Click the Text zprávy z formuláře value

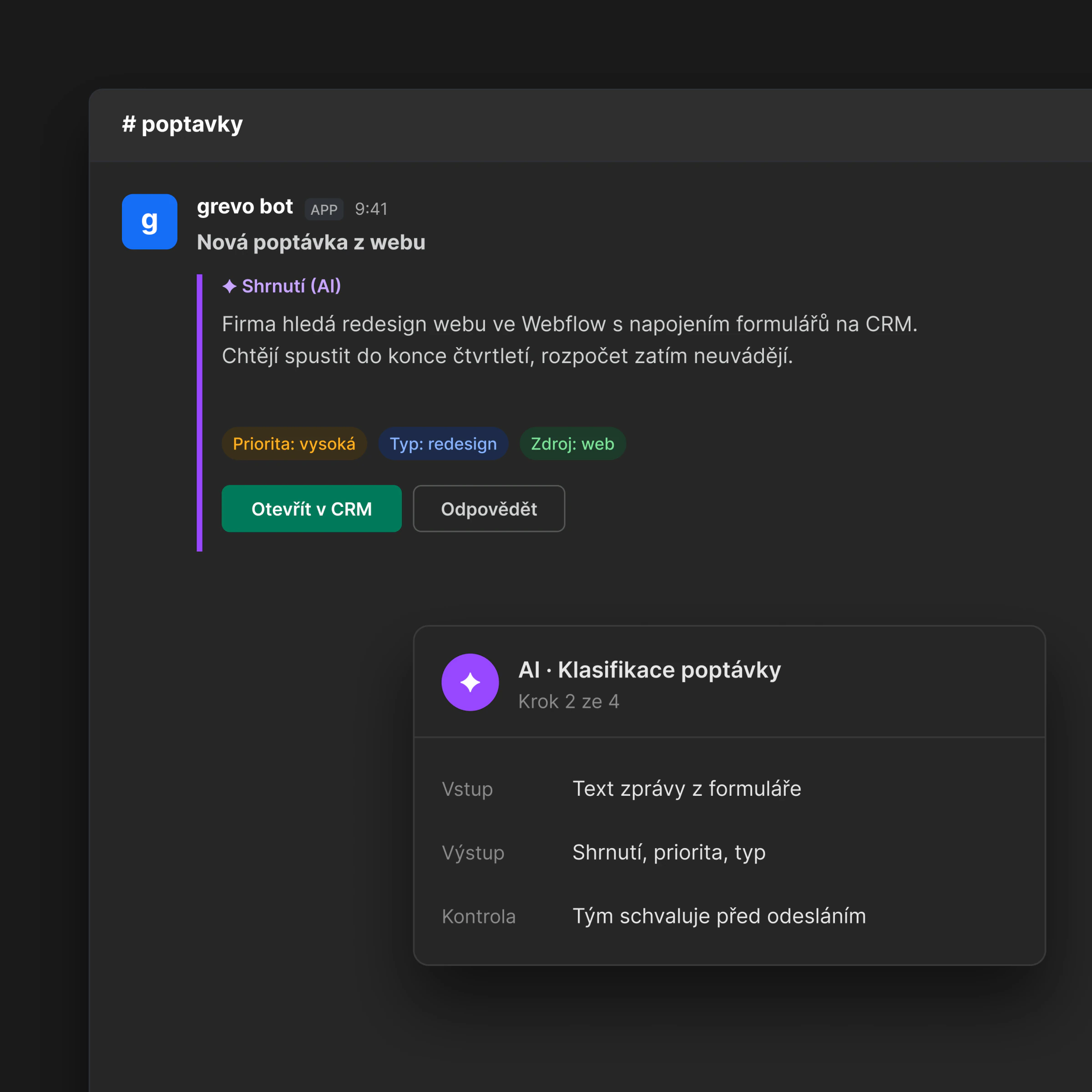[687, 789]
